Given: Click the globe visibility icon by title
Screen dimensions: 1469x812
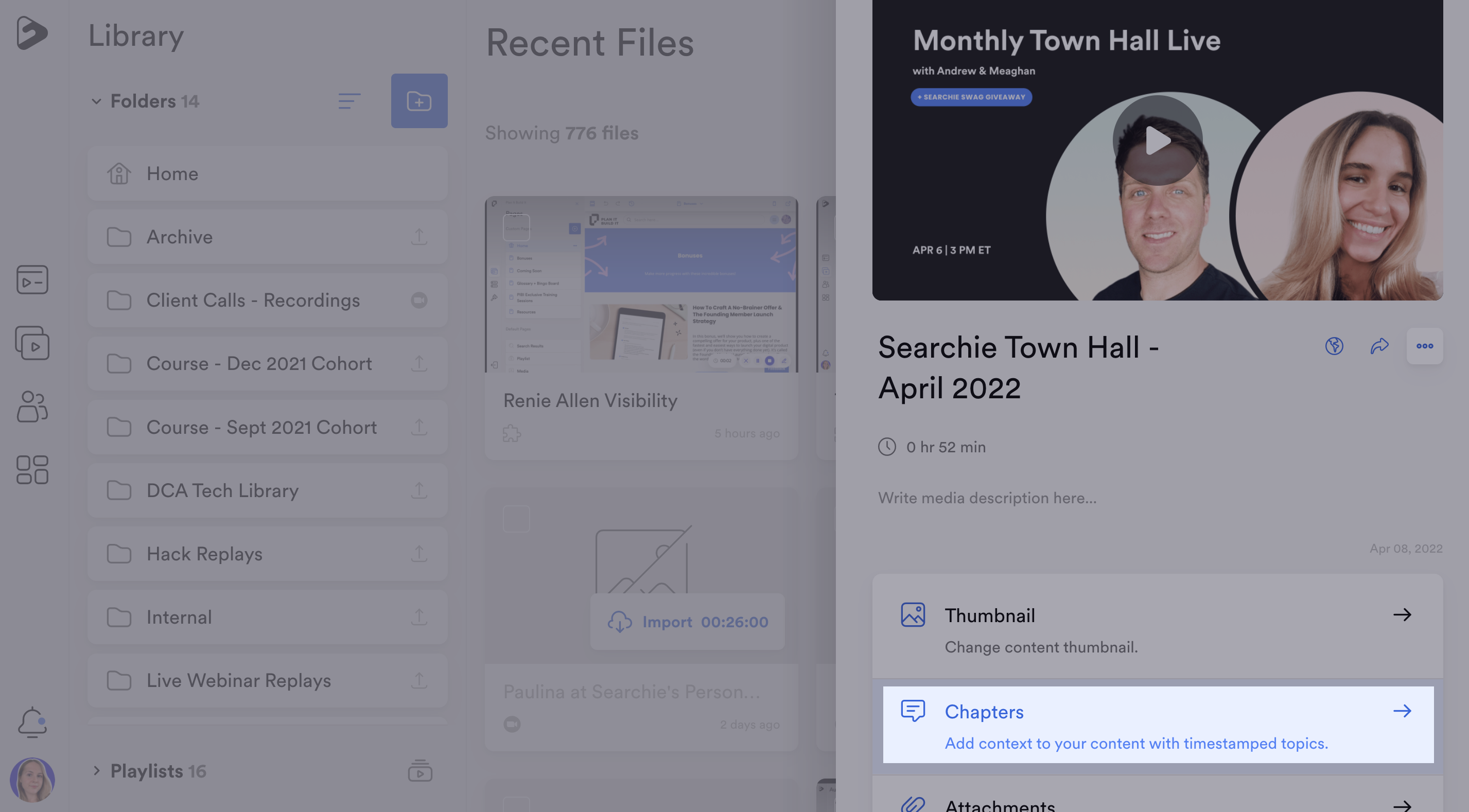Looking at the screenshot, I should pos(1334,346).
